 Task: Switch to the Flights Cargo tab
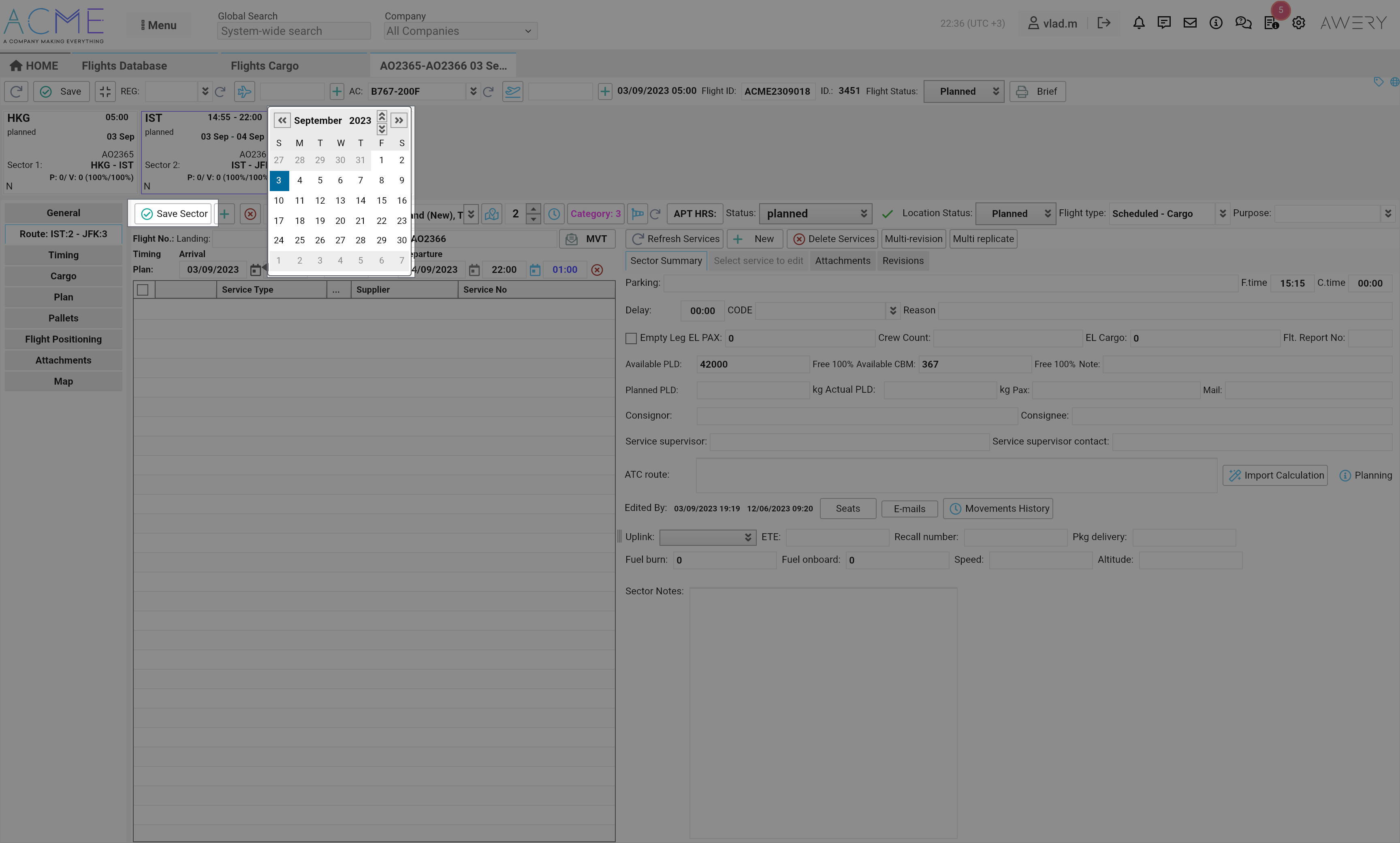(x=264, y=66)
